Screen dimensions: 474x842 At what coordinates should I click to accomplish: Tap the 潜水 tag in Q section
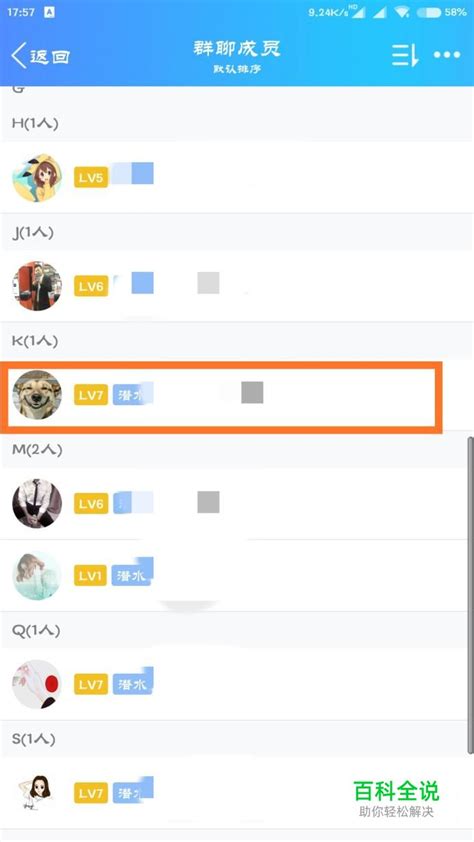(132, 685)
